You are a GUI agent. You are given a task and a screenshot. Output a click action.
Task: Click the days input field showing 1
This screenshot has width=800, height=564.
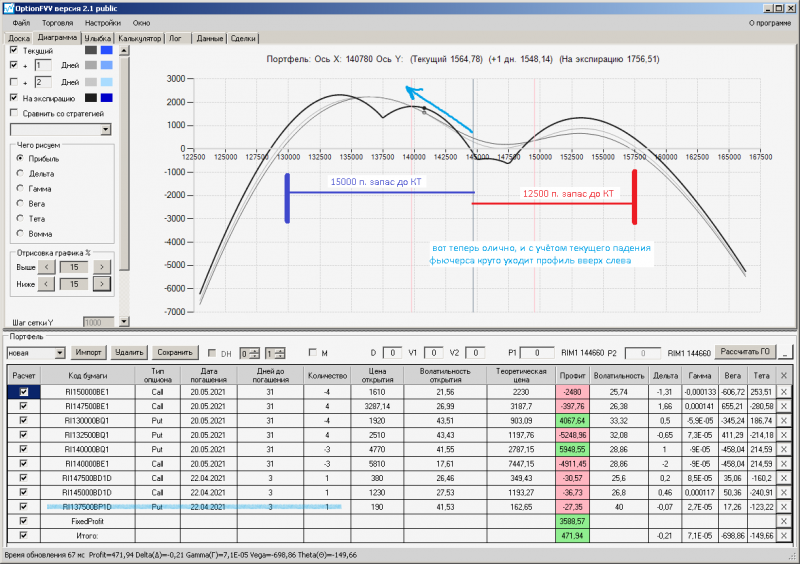(43, 65)
